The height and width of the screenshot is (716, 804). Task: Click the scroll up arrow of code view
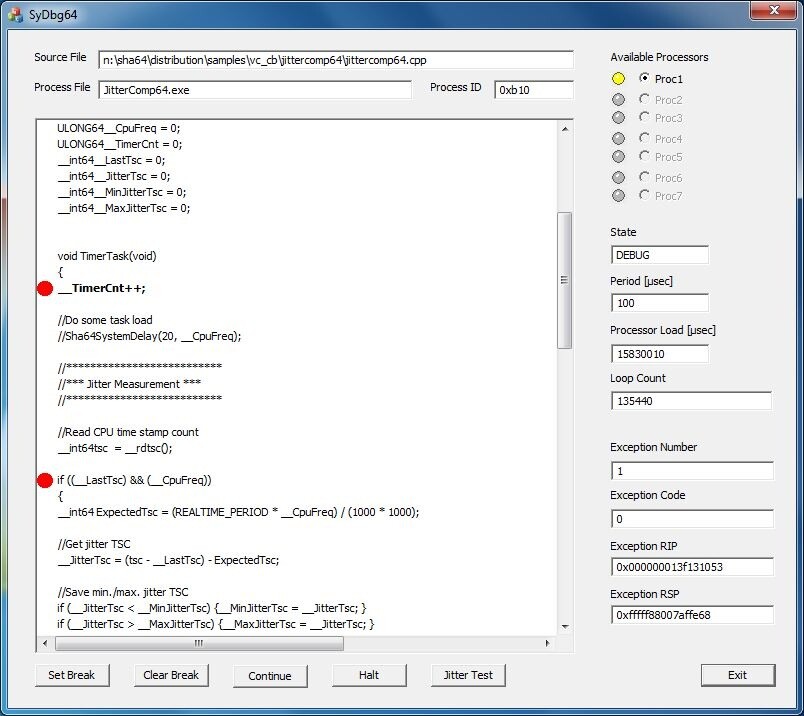565,129
